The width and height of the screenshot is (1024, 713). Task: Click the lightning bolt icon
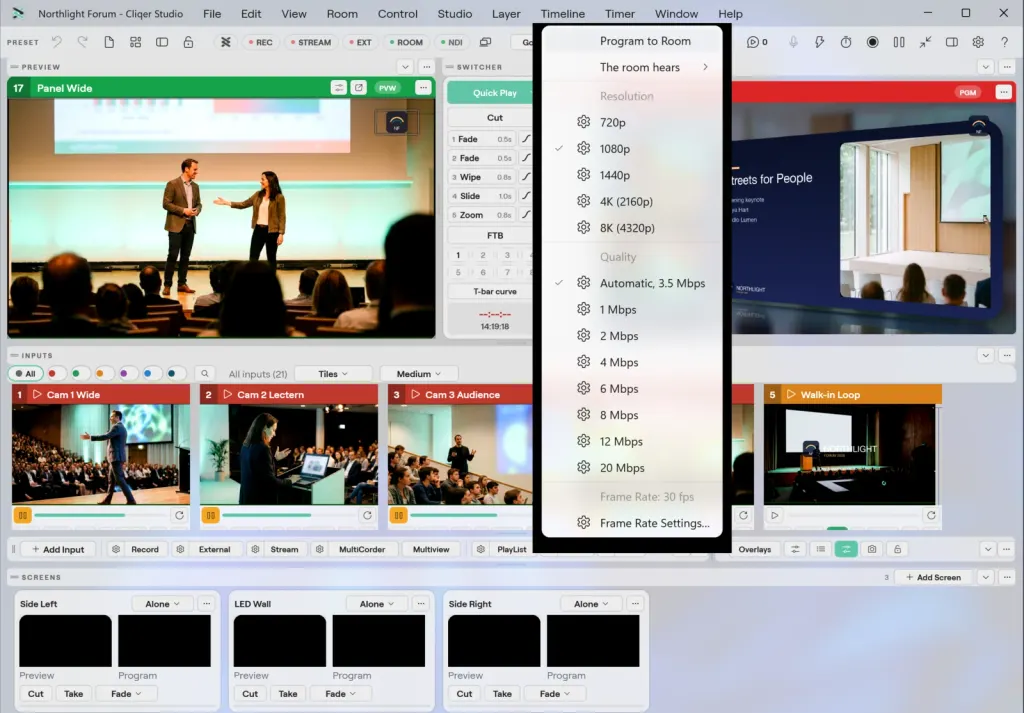[819, 42]
